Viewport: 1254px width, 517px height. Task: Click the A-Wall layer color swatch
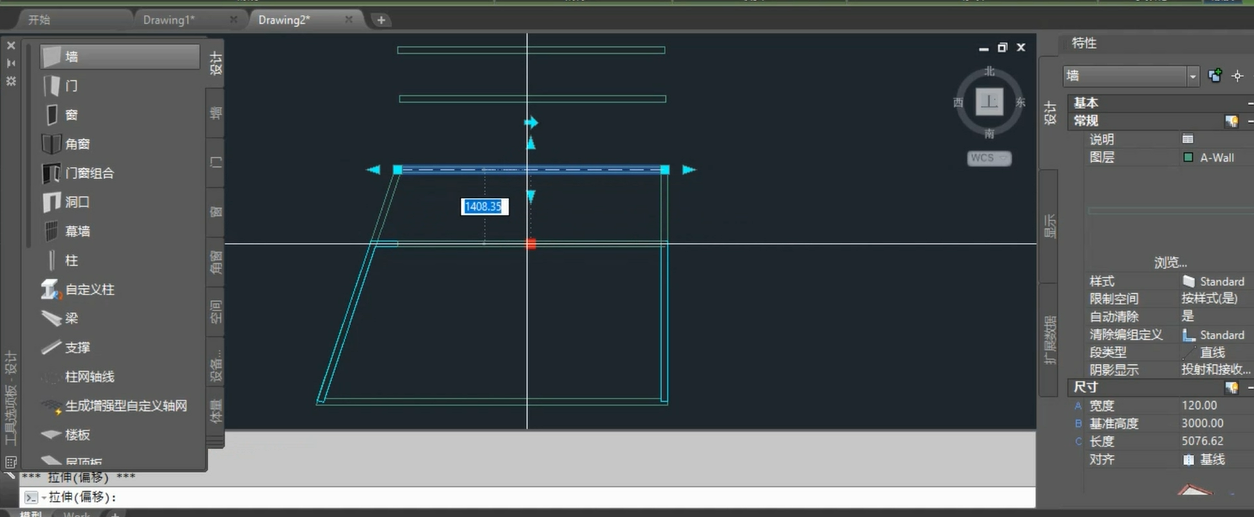tap(1188, 157)
